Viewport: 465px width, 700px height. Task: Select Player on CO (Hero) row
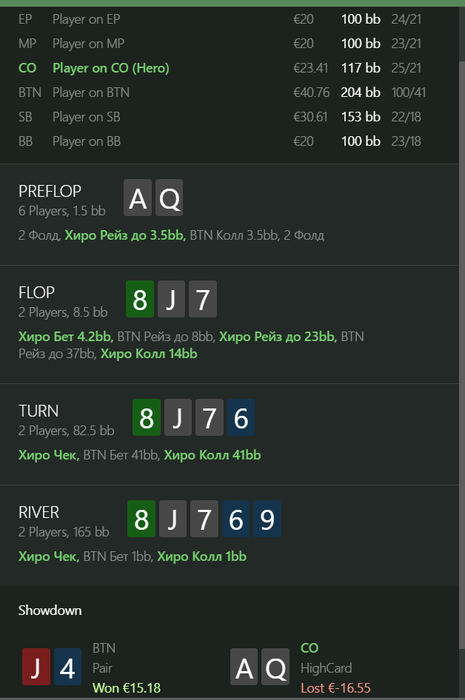[229, 68]
